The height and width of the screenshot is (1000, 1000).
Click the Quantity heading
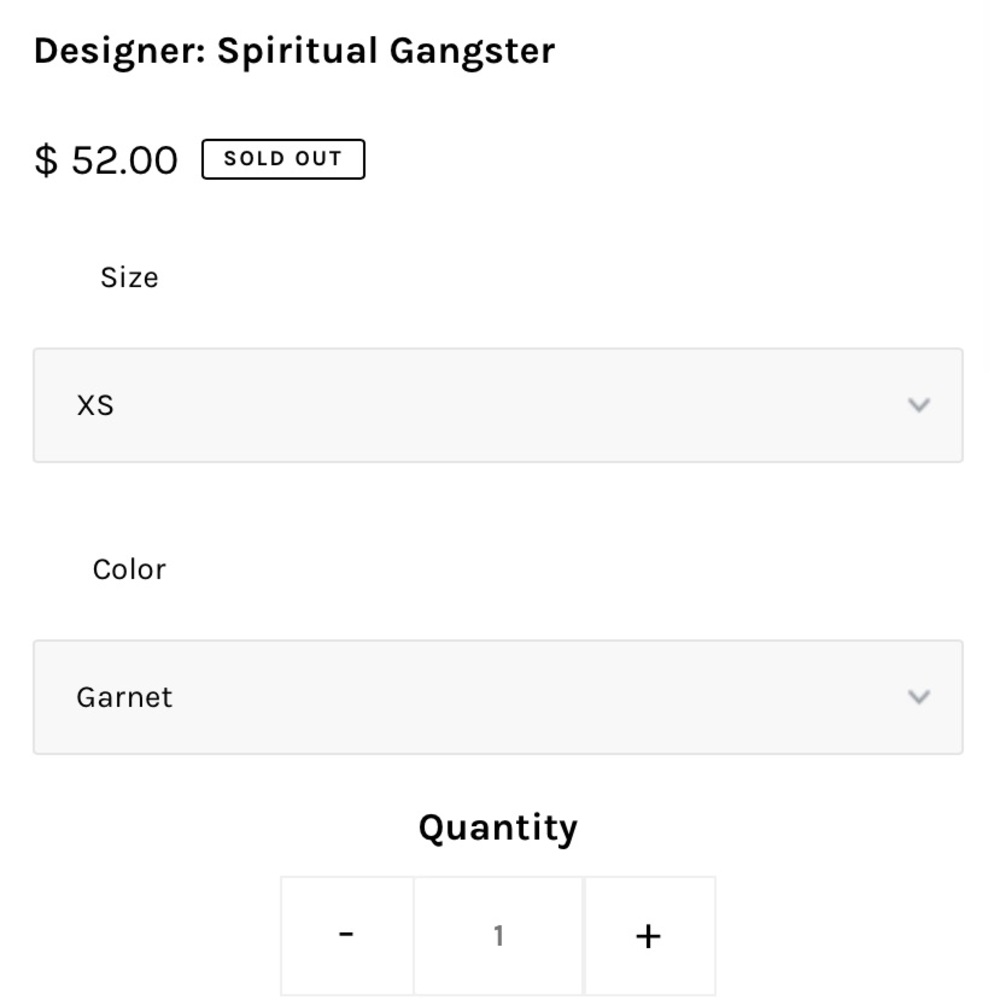(x=498, y=826)
